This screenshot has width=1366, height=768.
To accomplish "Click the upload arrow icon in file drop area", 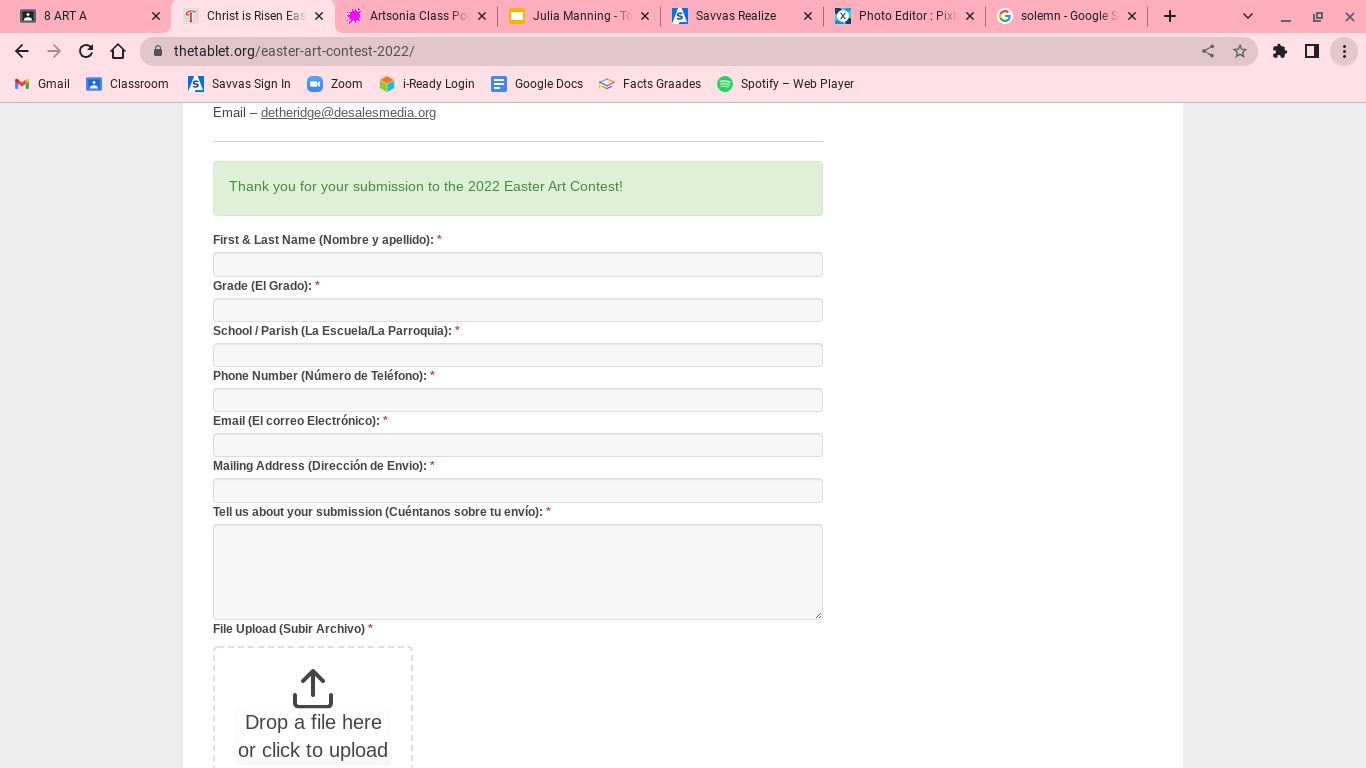I will coord(312,689).
